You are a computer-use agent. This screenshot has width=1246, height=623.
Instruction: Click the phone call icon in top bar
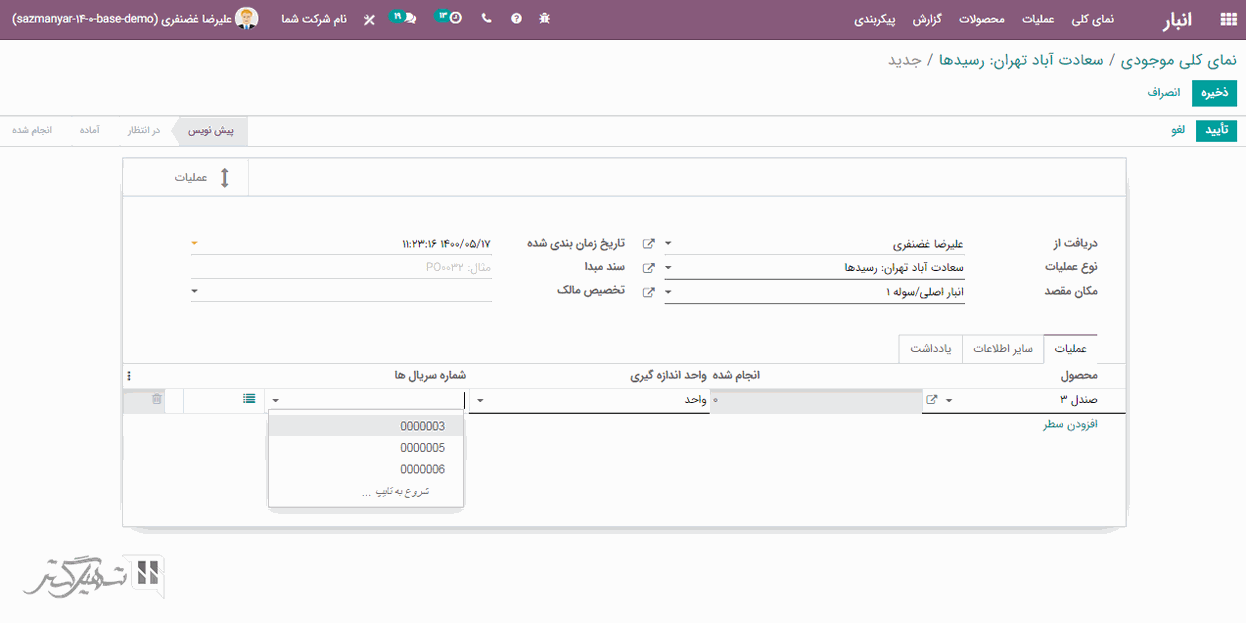[487, 19]
